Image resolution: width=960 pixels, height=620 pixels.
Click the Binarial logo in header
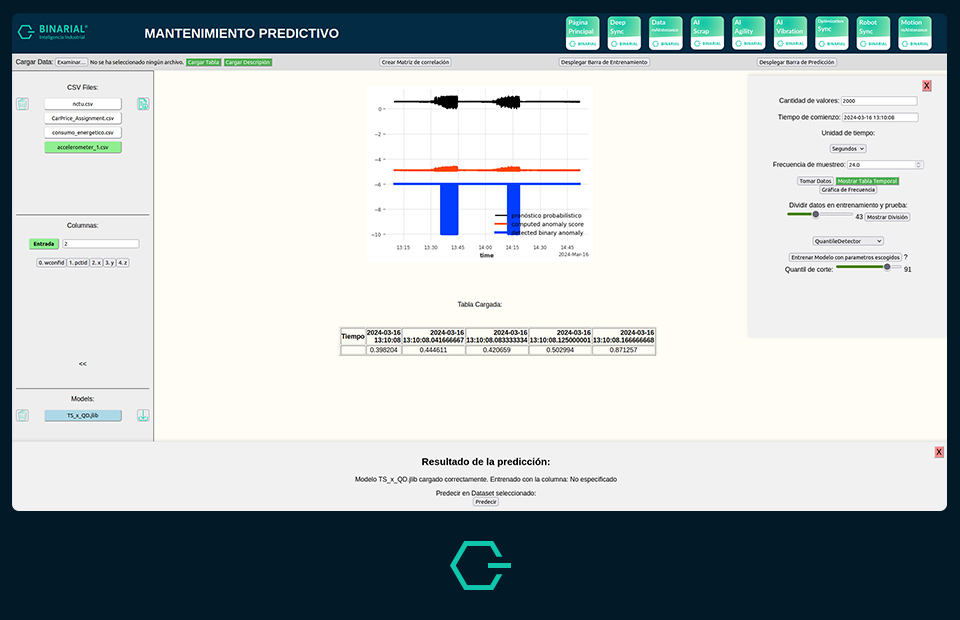click(x=53, y=33)
